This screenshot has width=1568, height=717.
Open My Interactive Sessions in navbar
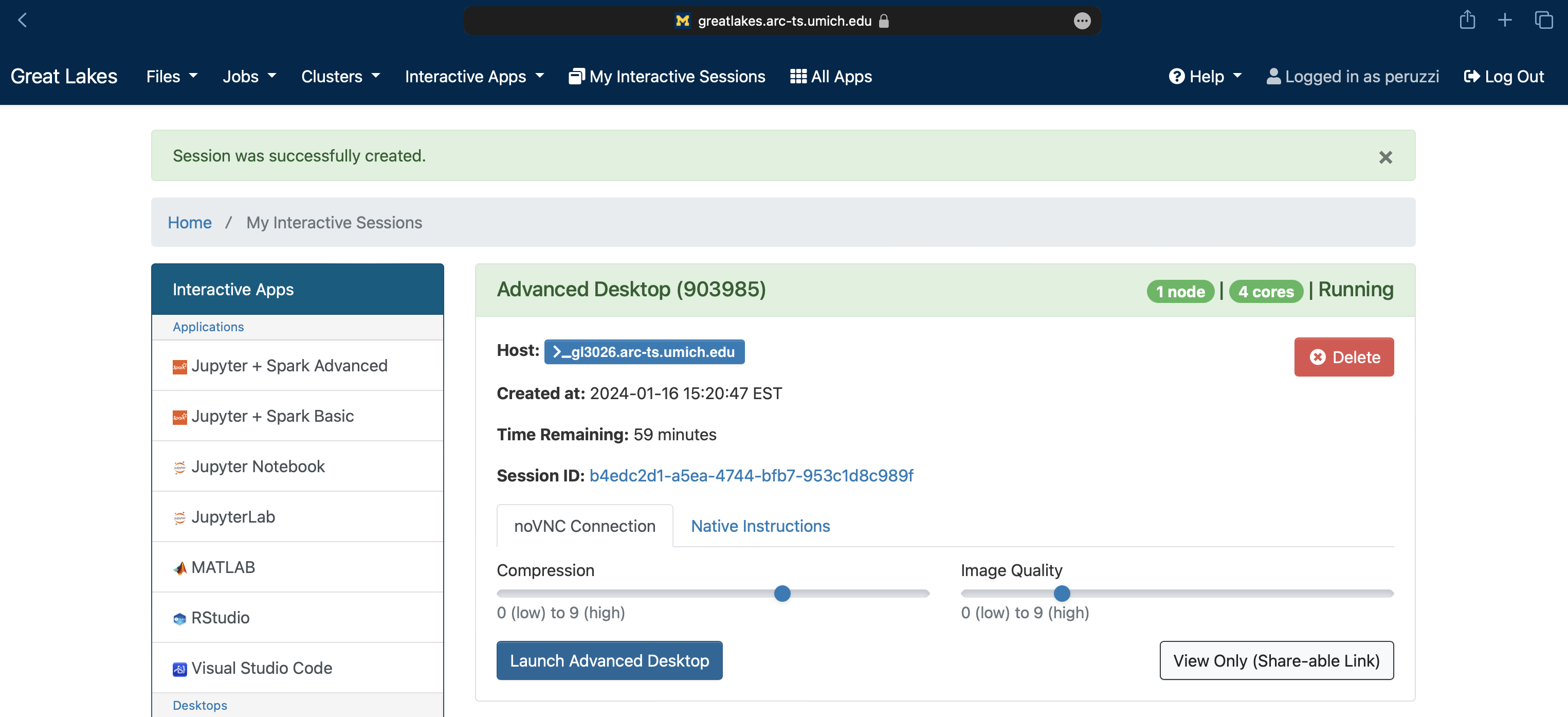point(666,76)
